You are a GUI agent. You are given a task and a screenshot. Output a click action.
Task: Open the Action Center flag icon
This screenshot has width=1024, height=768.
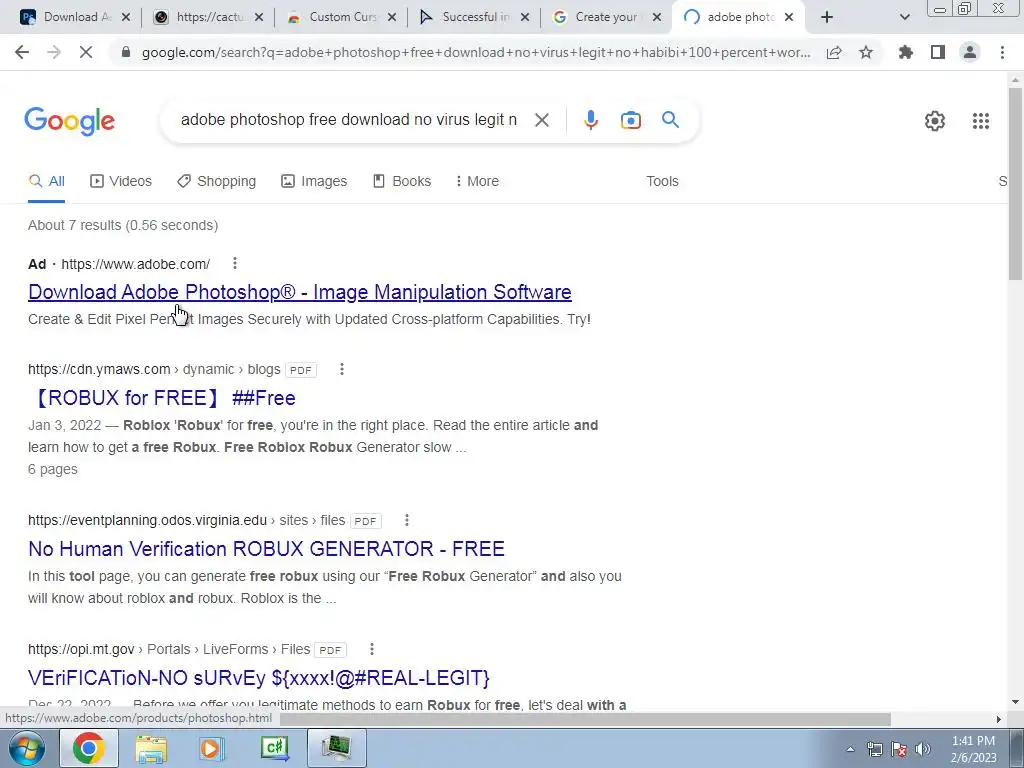(899, 749)
